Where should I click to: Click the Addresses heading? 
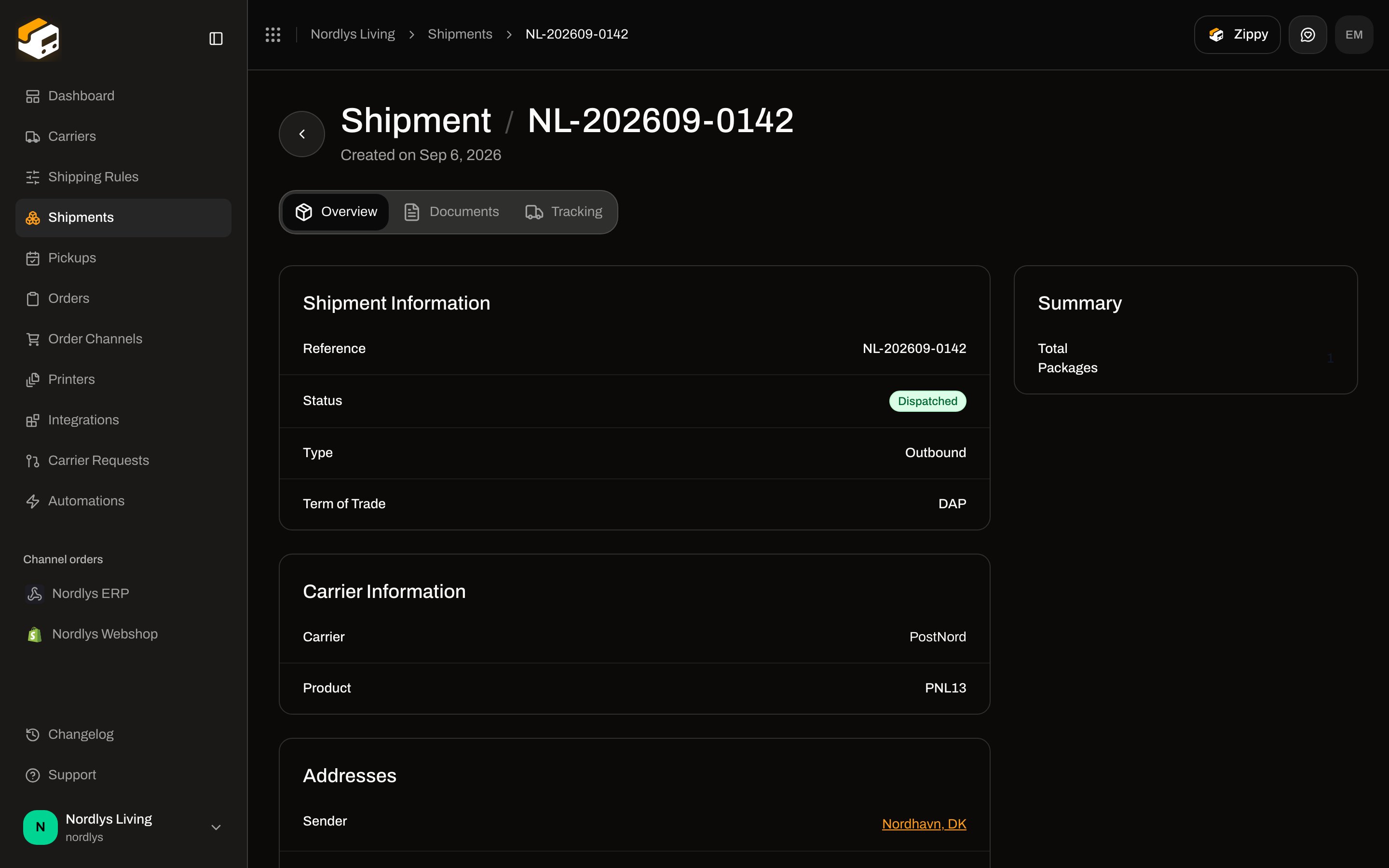pyautogui.click(x=350, y=775)
